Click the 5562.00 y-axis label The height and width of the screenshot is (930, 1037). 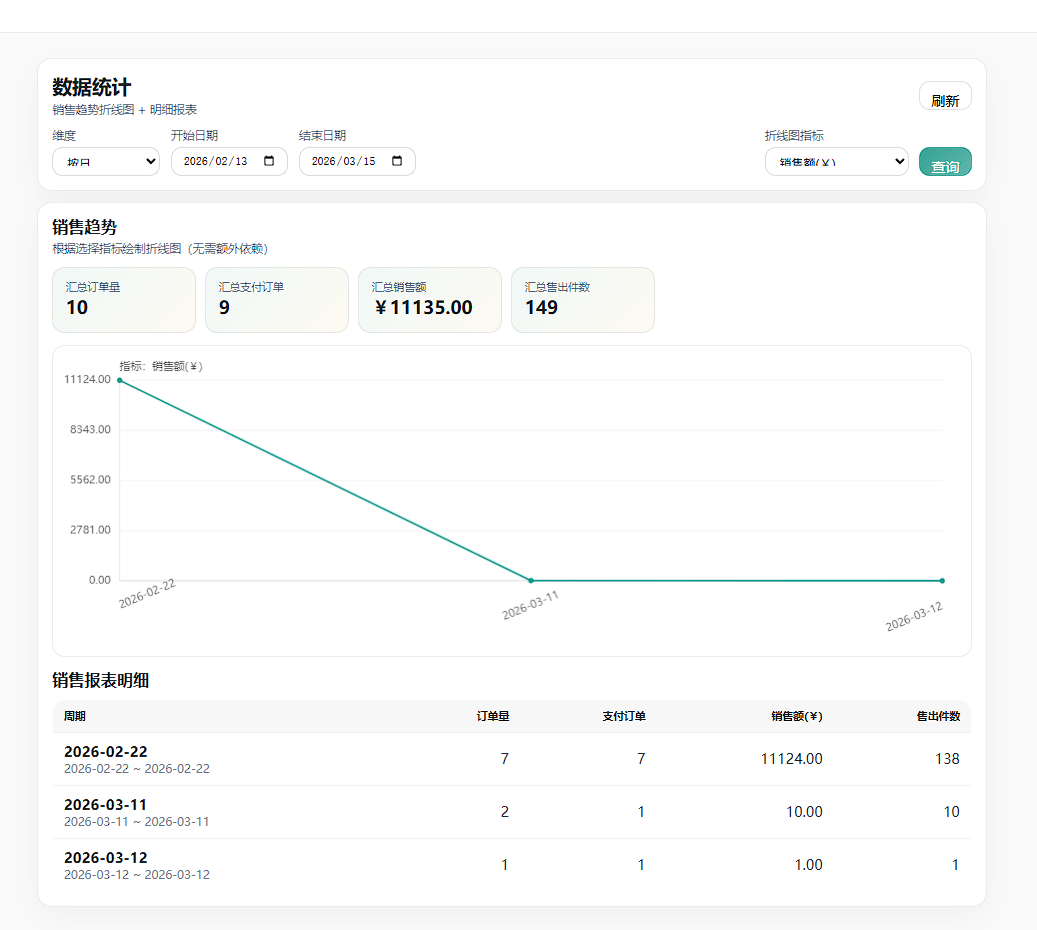91,480
